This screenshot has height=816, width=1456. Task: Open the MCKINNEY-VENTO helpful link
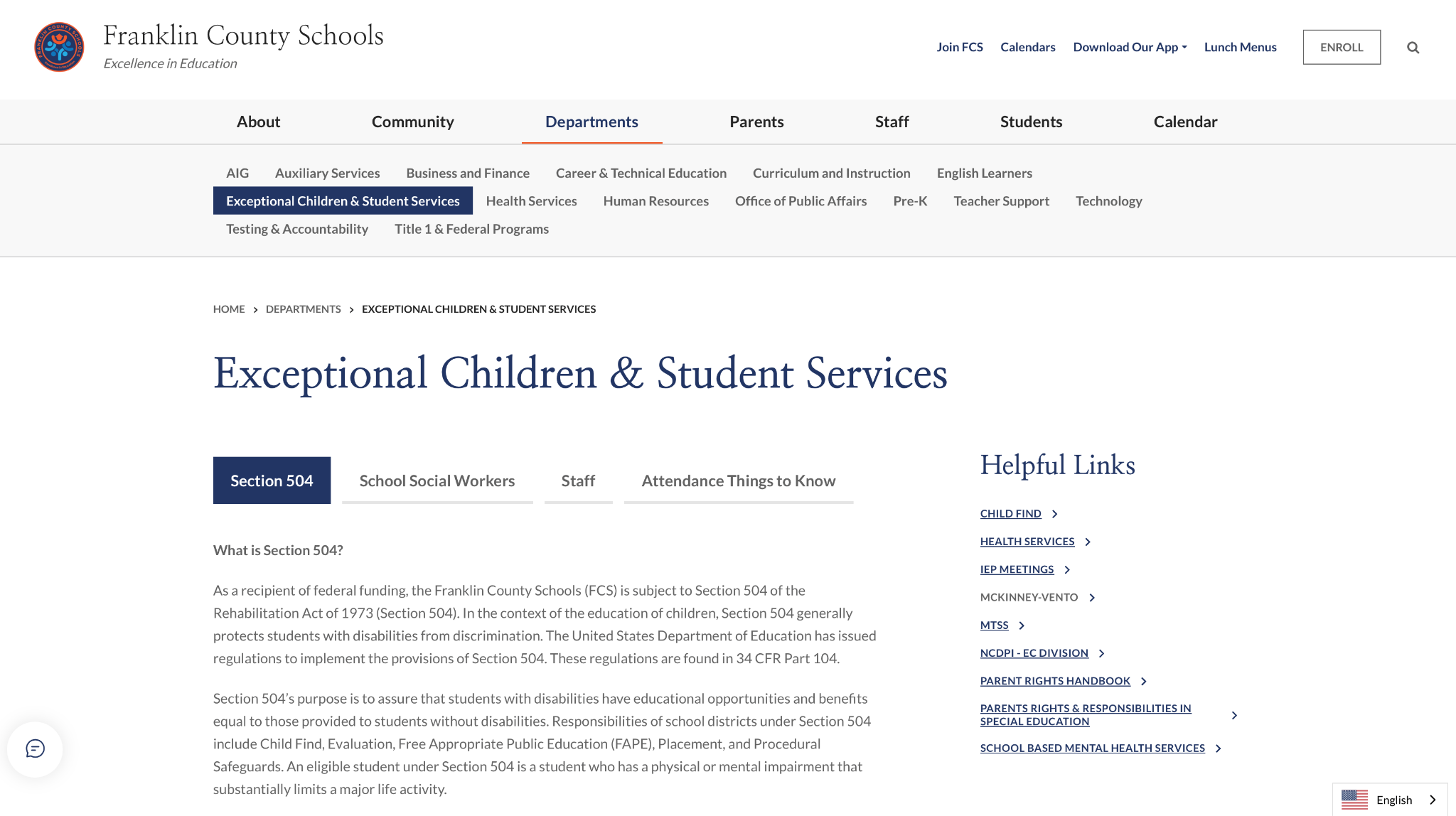[1029, 598]
